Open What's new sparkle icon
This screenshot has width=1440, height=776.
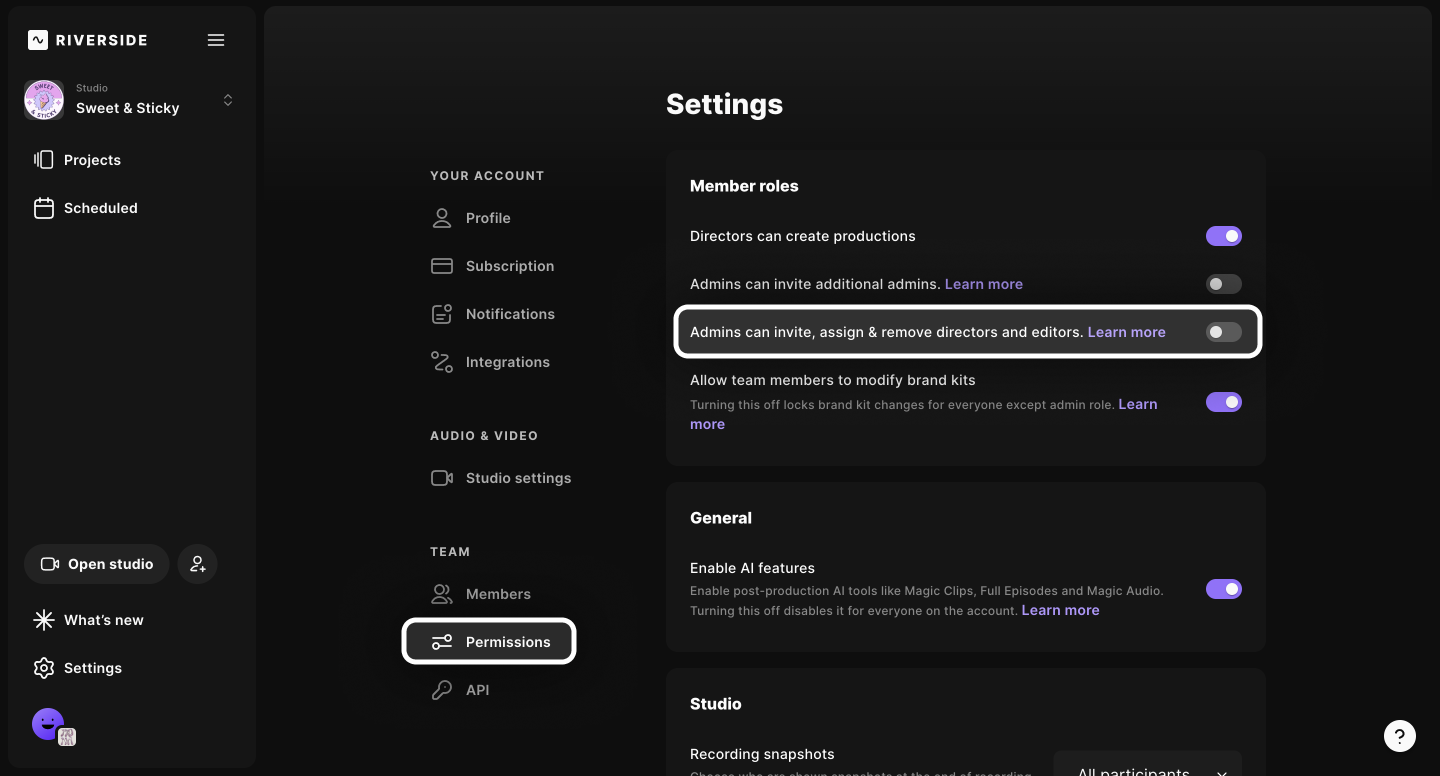click(44, 620)
